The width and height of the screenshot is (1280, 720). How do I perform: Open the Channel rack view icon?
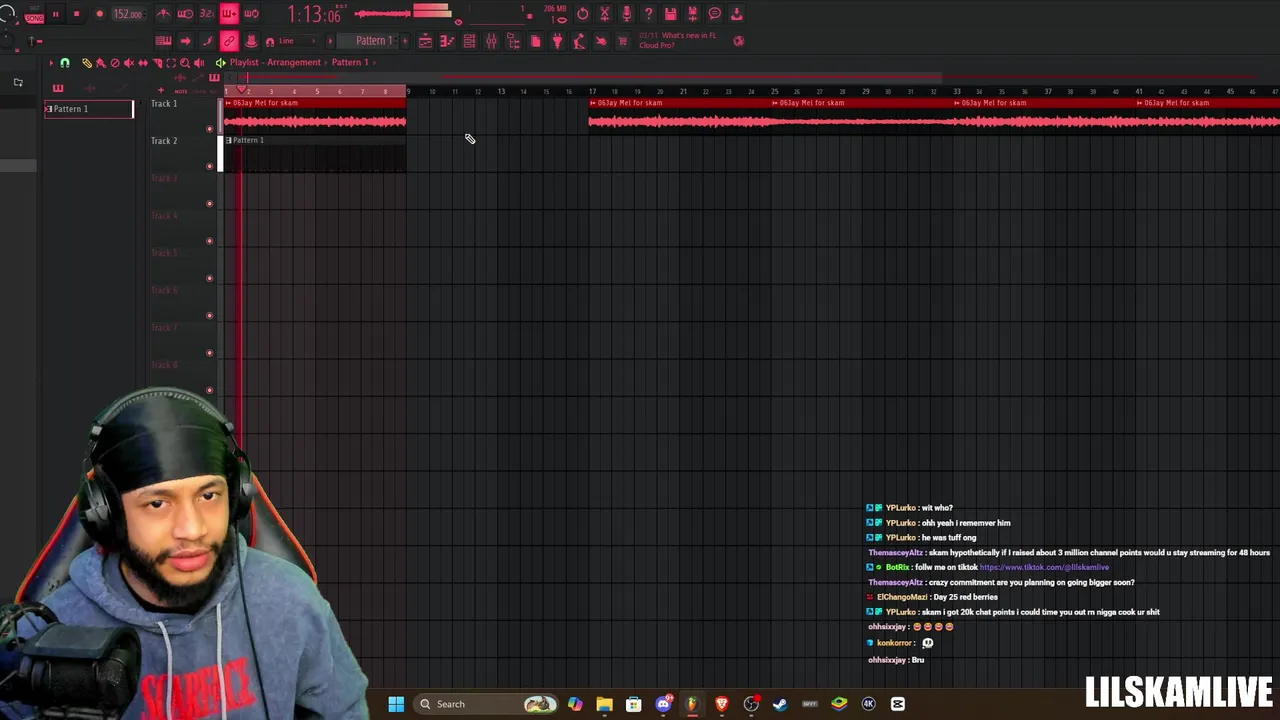469,41
